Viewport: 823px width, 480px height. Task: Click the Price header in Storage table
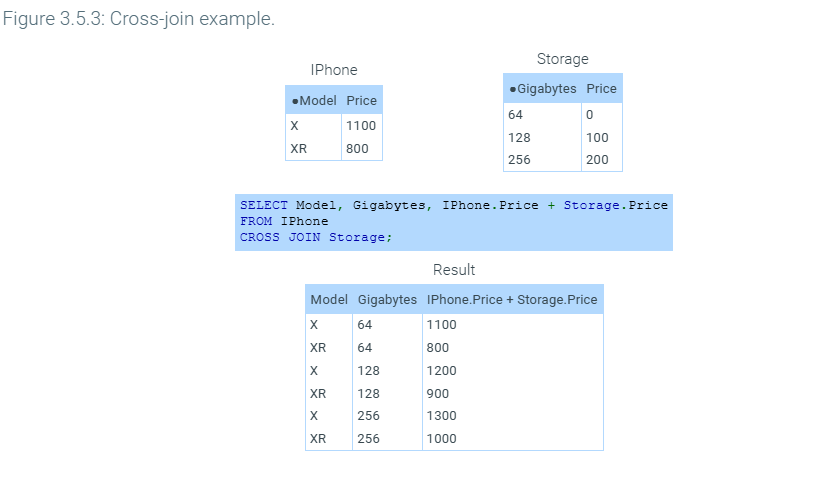pyautogui.click(x=601, y=89)
